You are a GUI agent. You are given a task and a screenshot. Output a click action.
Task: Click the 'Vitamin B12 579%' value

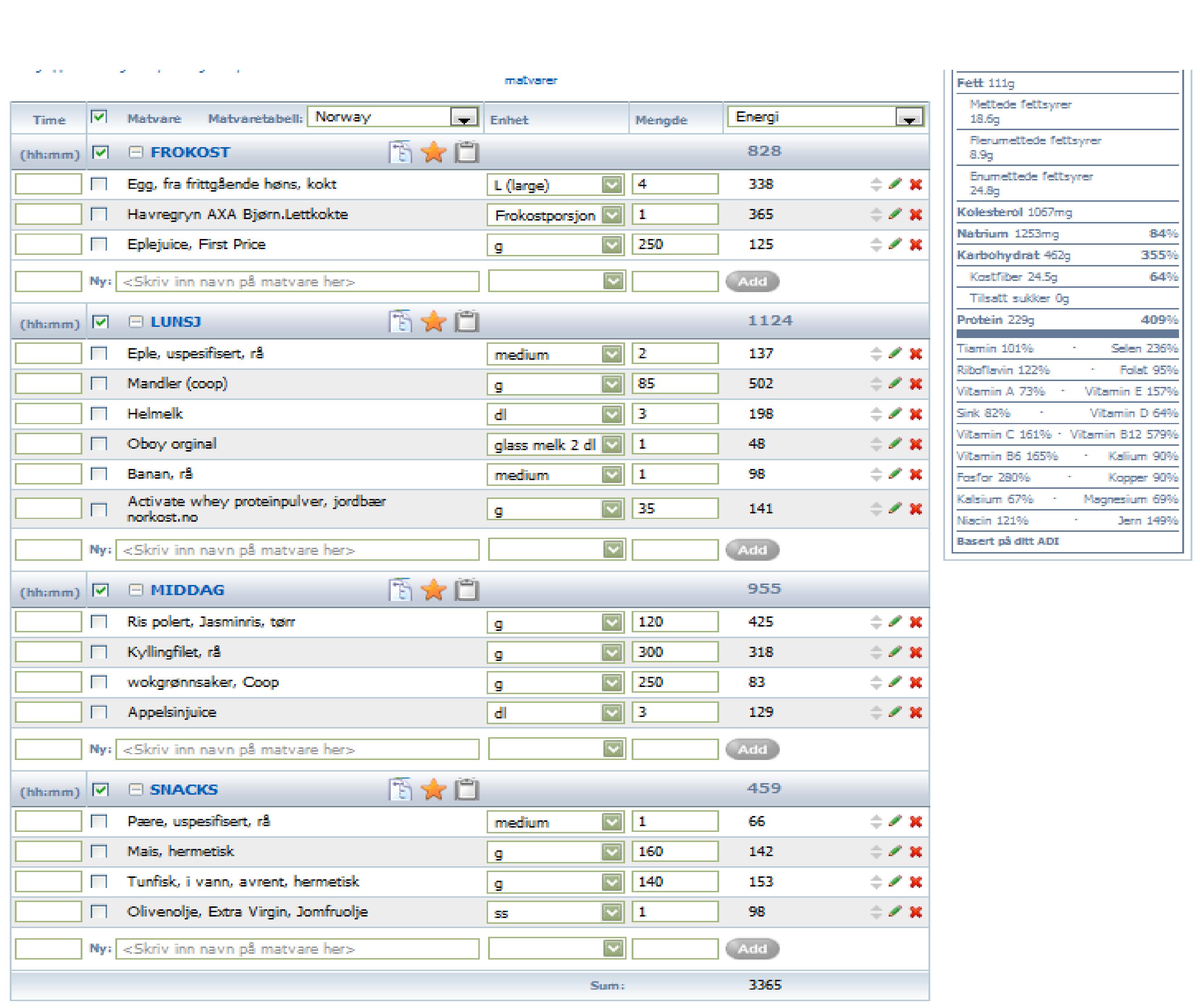(1123, 435)
